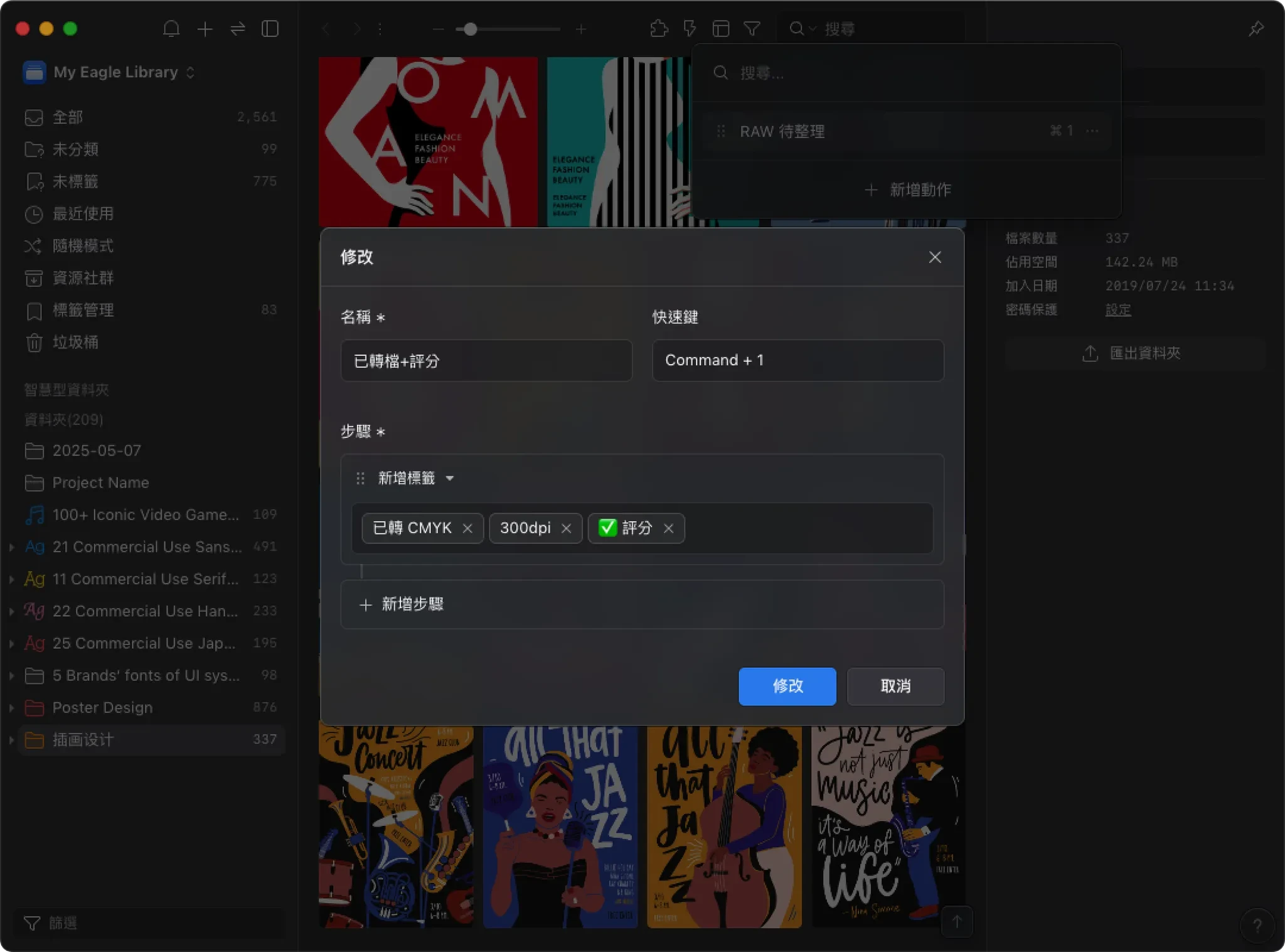The width and height of the screenshot is (1285, 952).
Task: Open the quick actions lightning icon
Action: (x=690, y=28)
